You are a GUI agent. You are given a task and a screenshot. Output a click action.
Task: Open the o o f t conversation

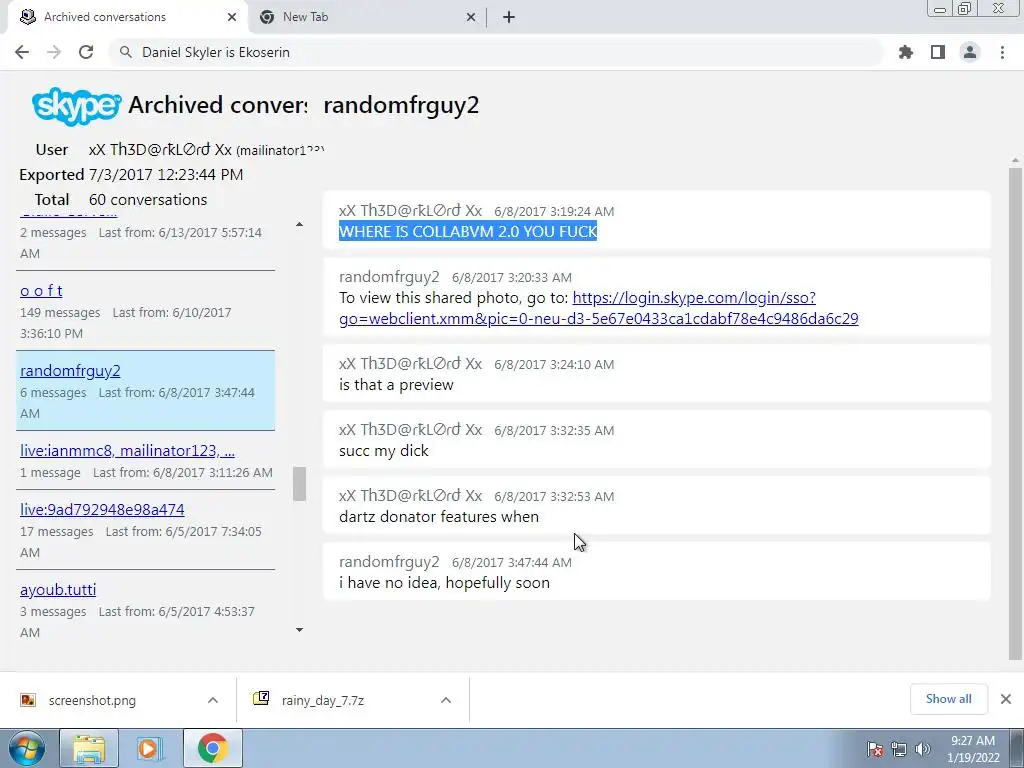pos(41,291)
